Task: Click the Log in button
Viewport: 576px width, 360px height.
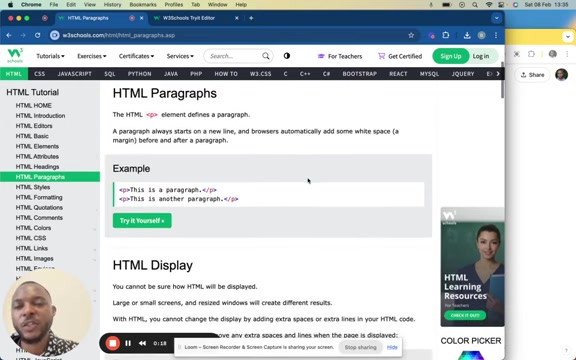Action: [481, 56]
